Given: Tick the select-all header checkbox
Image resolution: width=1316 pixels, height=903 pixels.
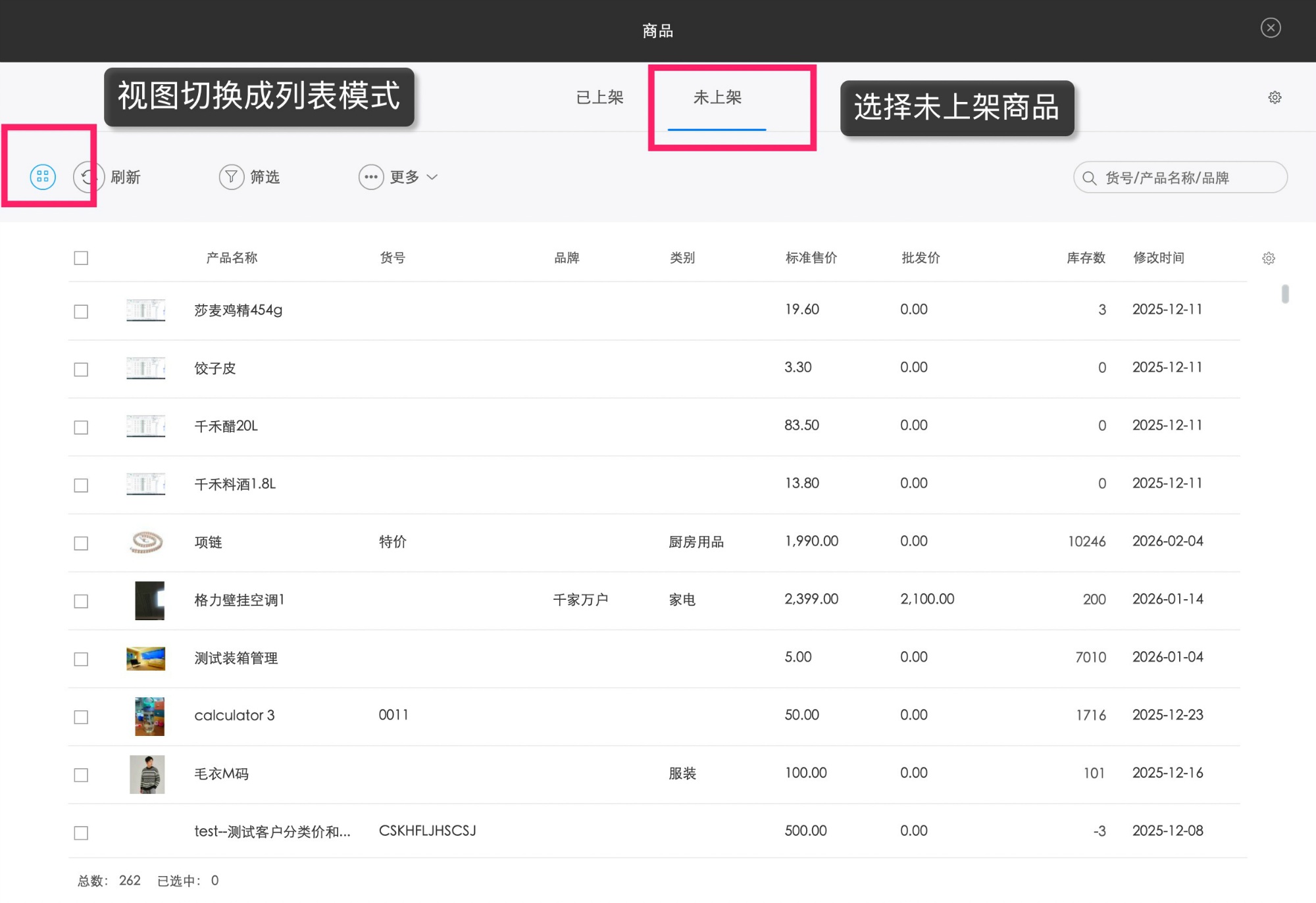Looking at the screenshot, I should click(x=81, y=258).
